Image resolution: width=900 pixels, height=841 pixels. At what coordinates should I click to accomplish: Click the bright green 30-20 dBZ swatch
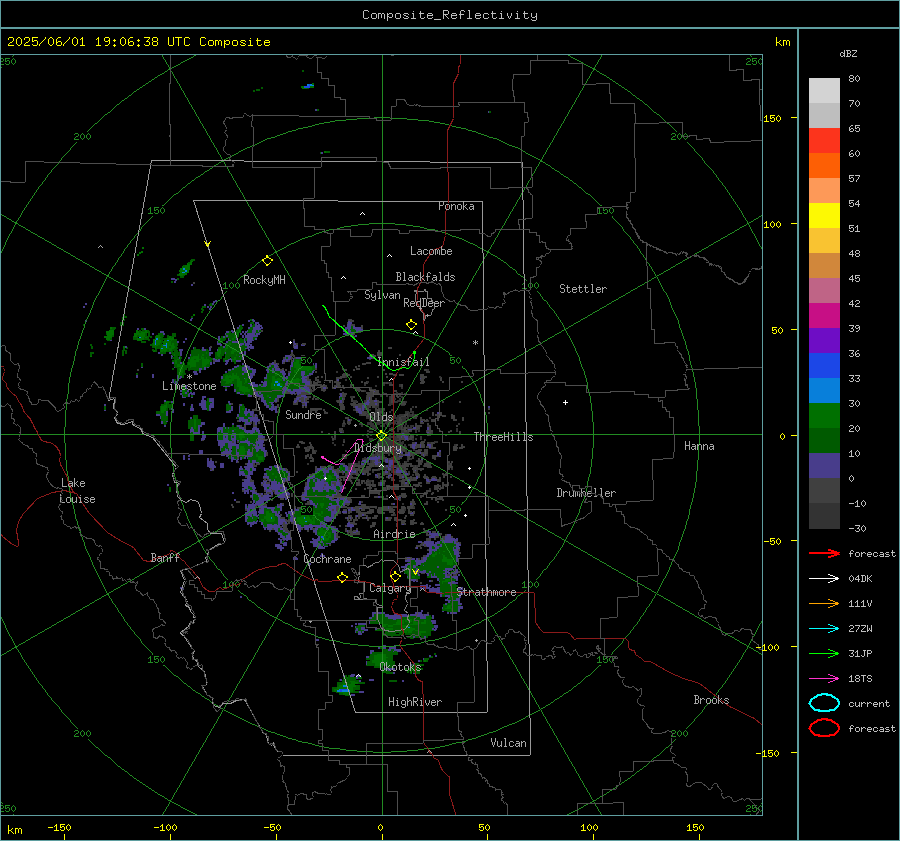pyautogui.click(x=824, y=416)
